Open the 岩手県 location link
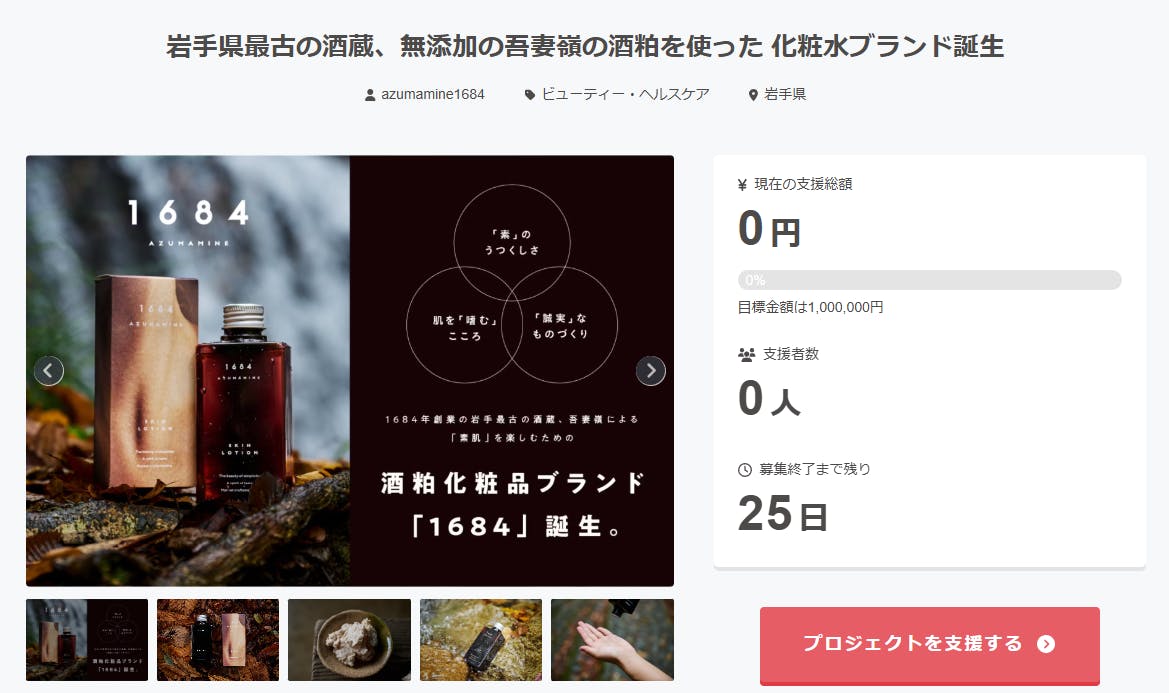1169x693 pixels. [785, 95]
